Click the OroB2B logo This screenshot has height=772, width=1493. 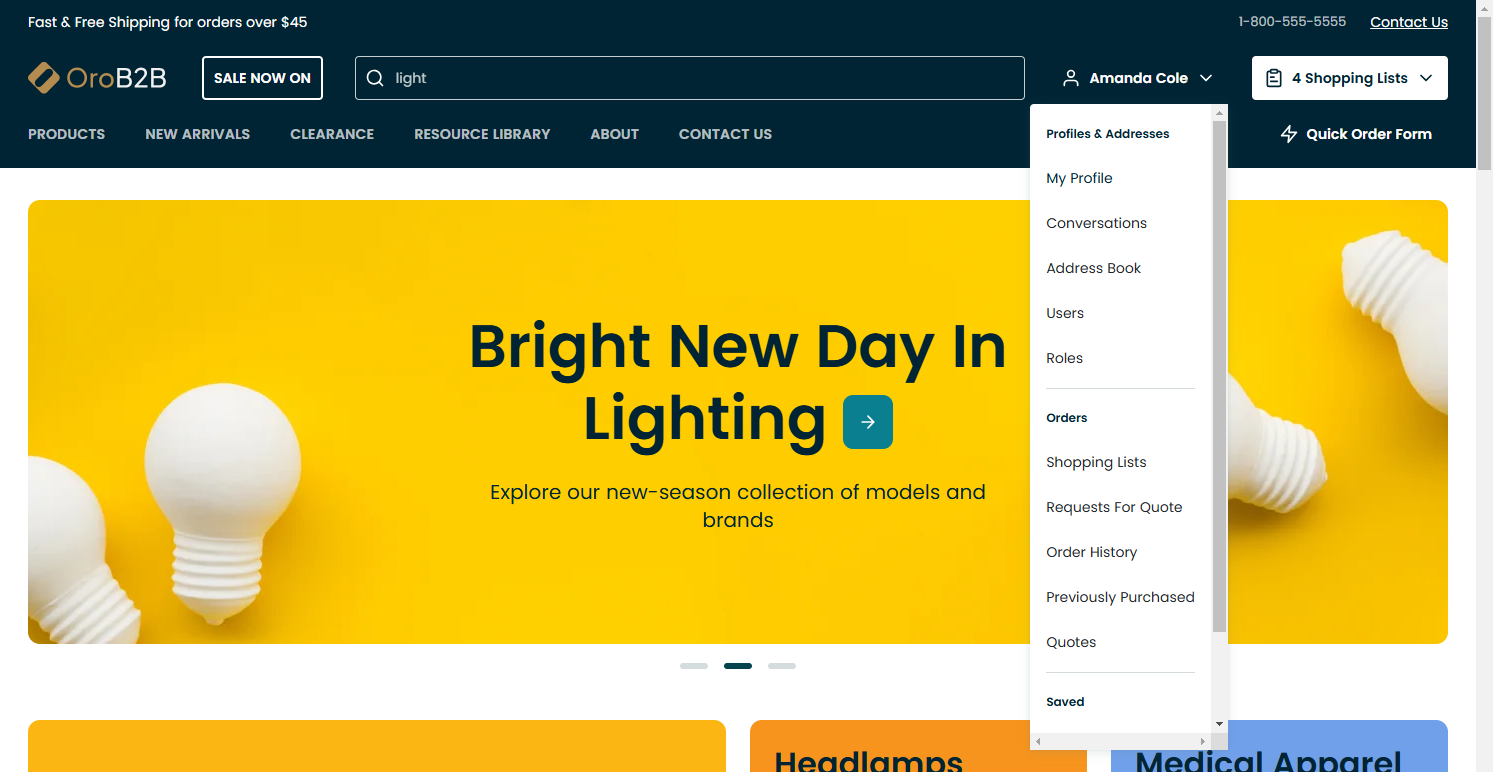[x=97, y=78]
